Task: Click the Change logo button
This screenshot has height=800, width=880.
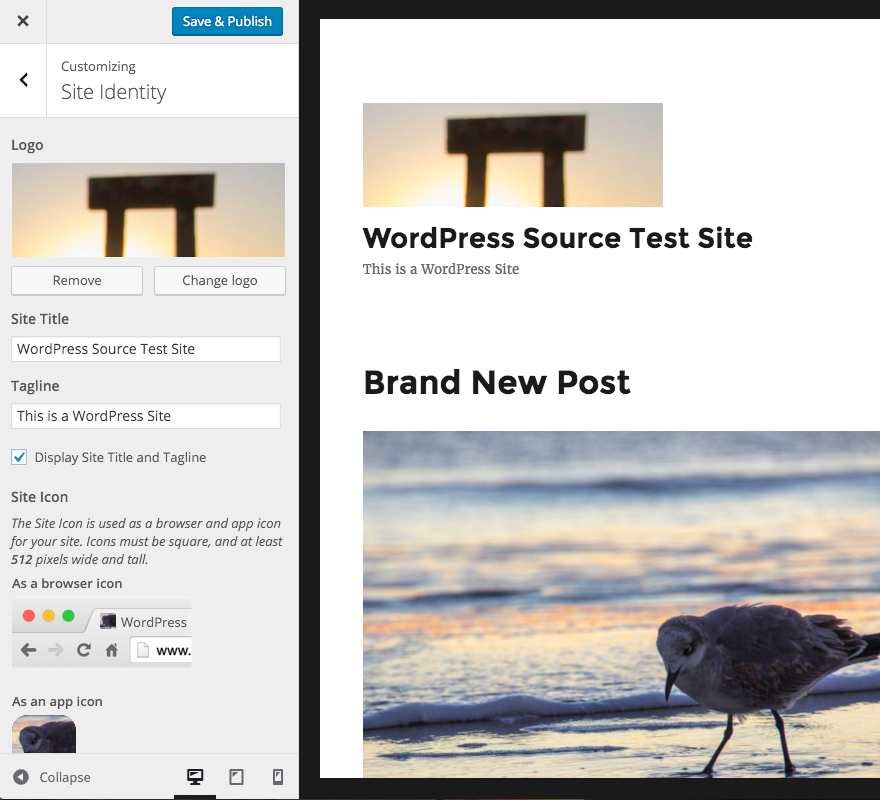Action: pyautogui.click(x=220, y=280)
